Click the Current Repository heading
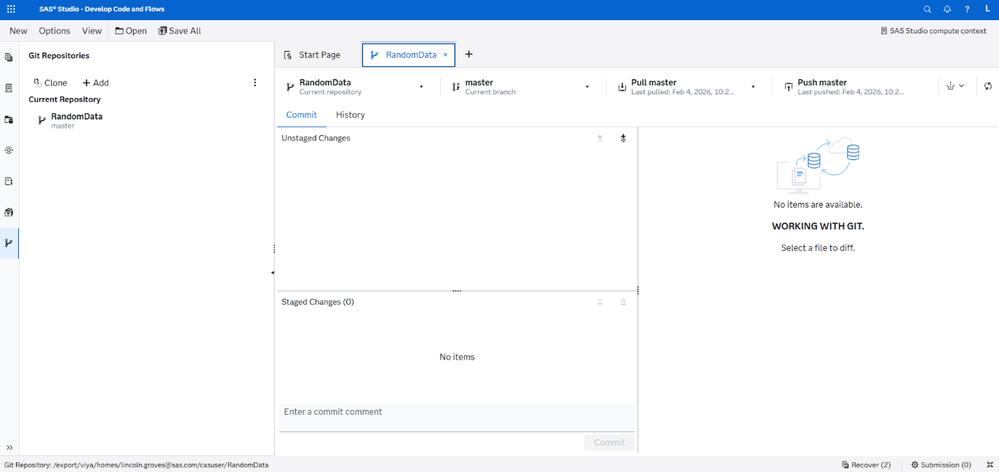 pos(64,99)
